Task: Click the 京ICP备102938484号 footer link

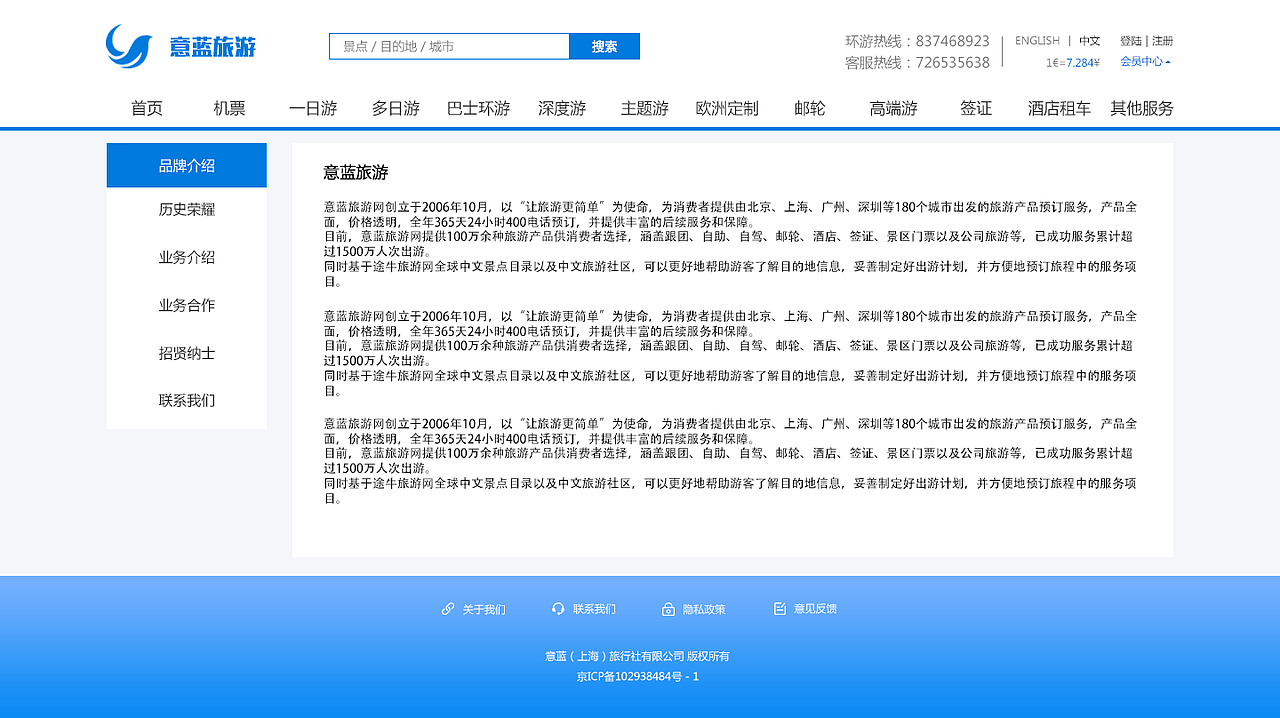Action: [x=638, y=675]
